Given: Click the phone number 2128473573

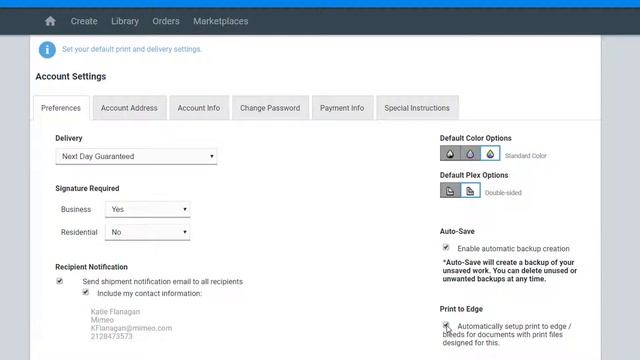Looking at the screenshot, I should [x=111, y=336].
